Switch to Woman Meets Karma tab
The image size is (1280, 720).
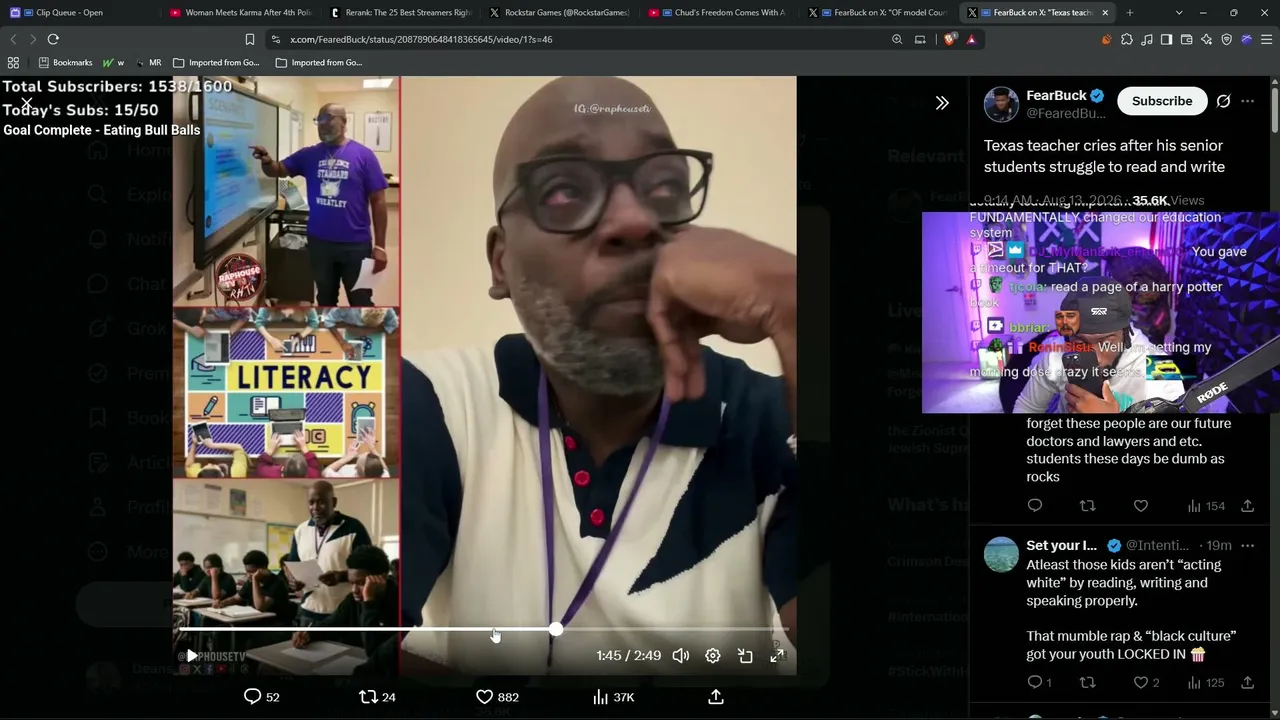(240, 13)
